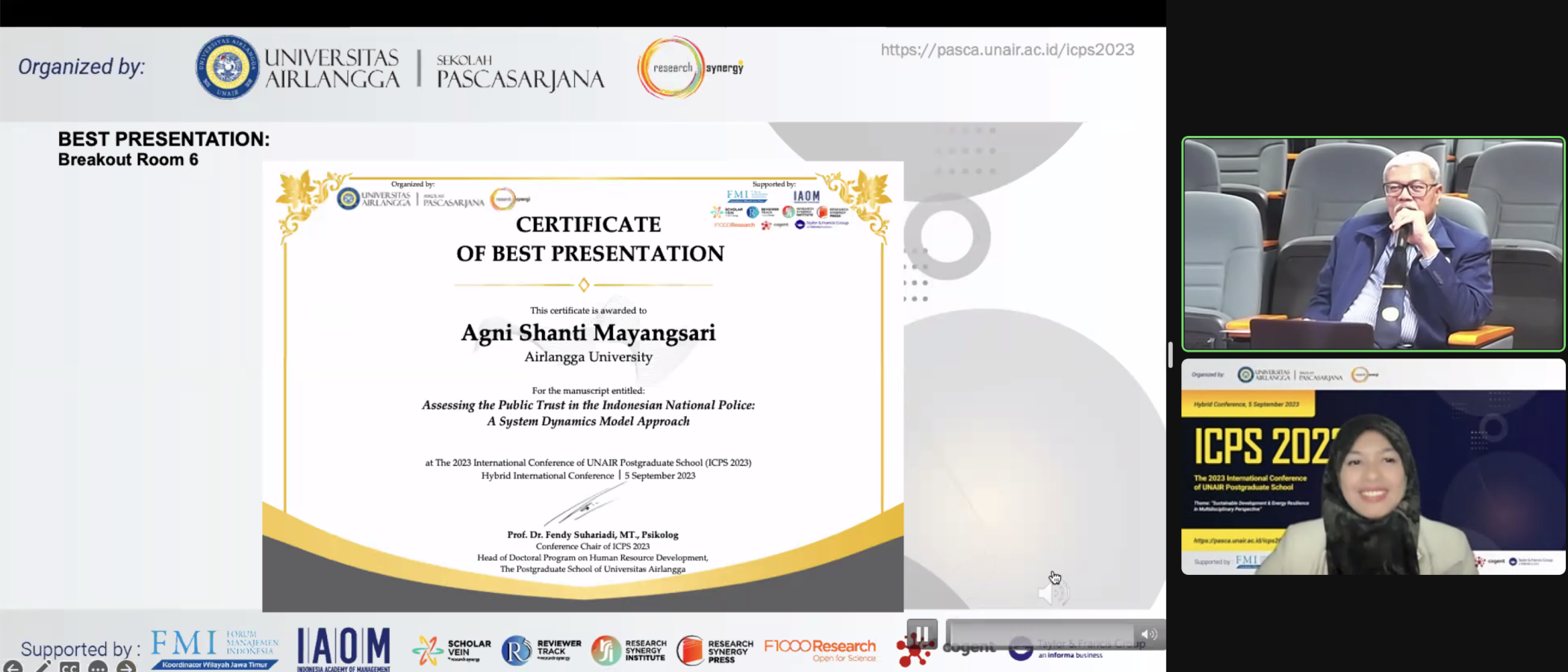Screen dimensions: 1568x672
Task: Click the Sekolah Pascasarjana text
Action: tap(520, 72)
